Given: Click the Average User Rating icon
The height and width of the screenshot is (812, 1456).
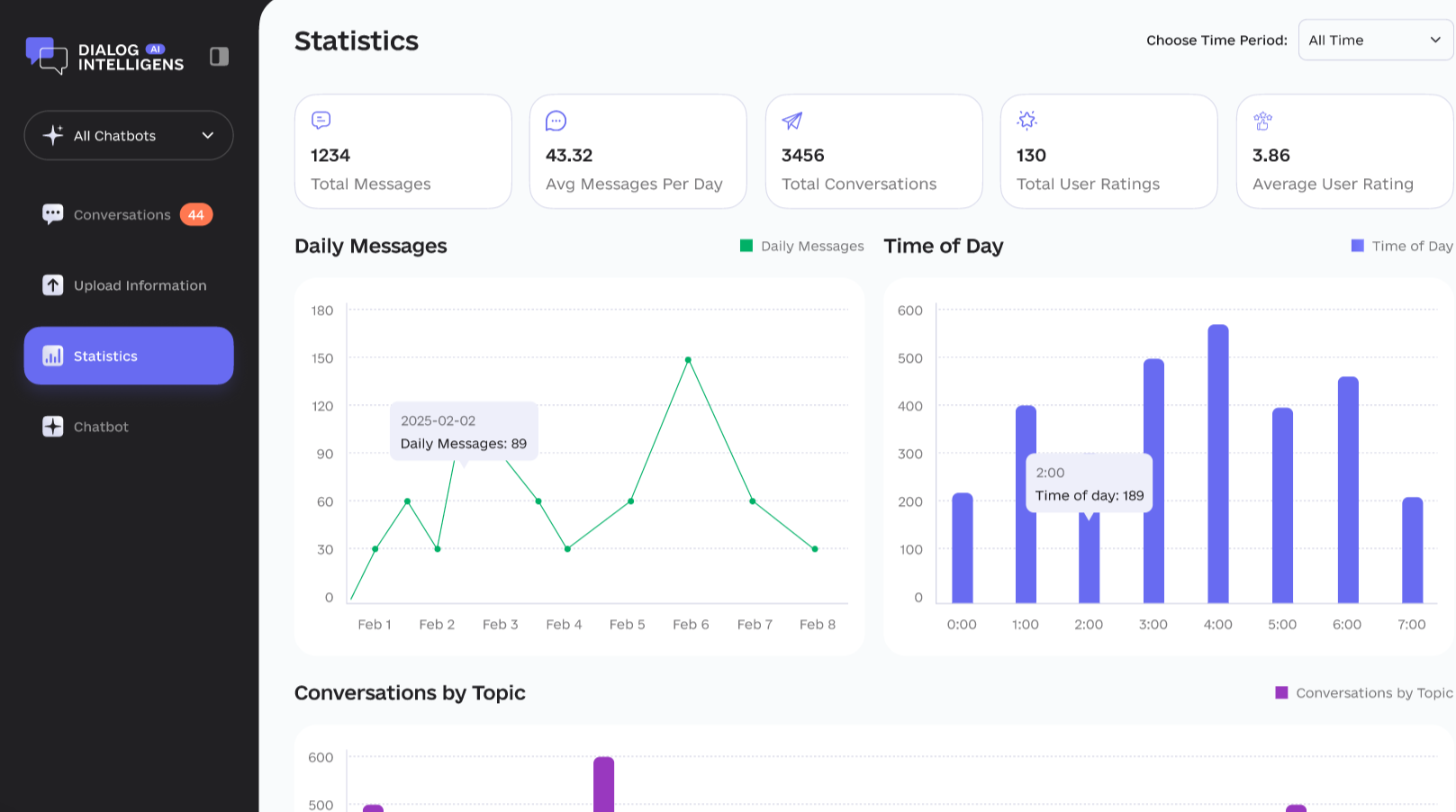Looking at the screenshot, I should [x=1262, y=121].
